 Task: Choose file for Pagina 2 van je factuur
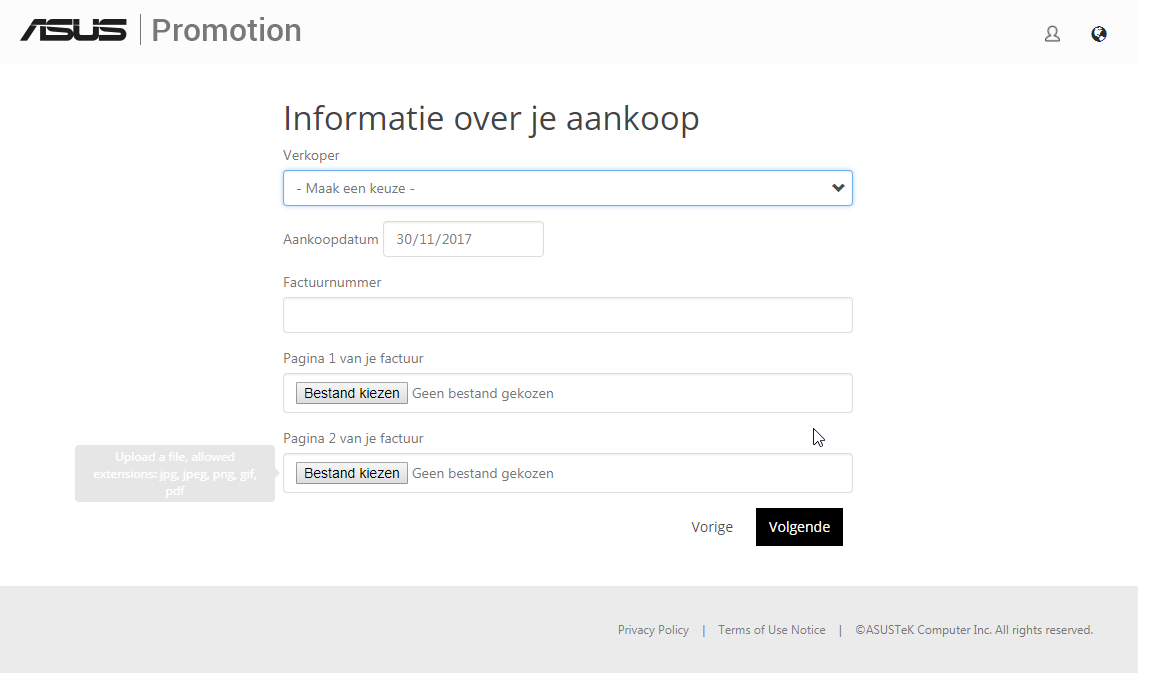tap(351, 473)
